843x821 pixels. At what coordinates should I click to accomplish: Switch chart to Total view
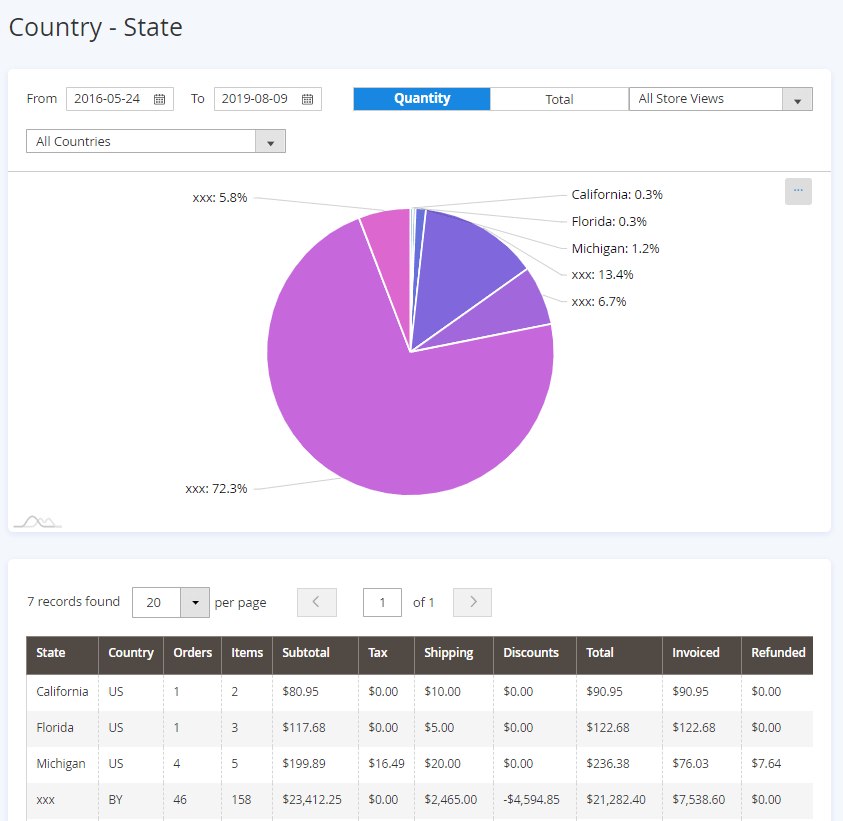559,99
